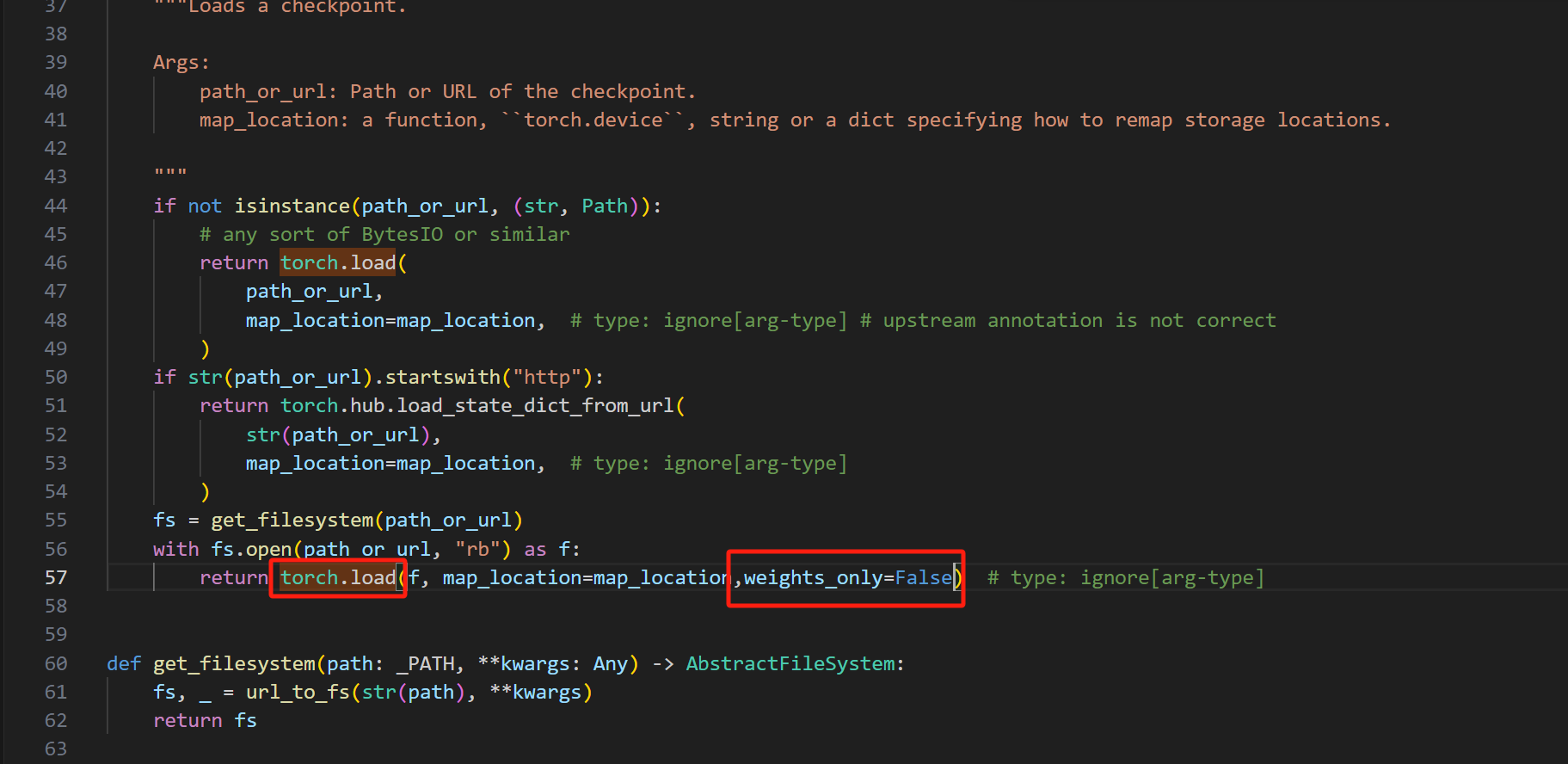This screenshot has width=1568, height=764.
Task: Click 'isinstance' on line 44
Action: tap(292, 206)
